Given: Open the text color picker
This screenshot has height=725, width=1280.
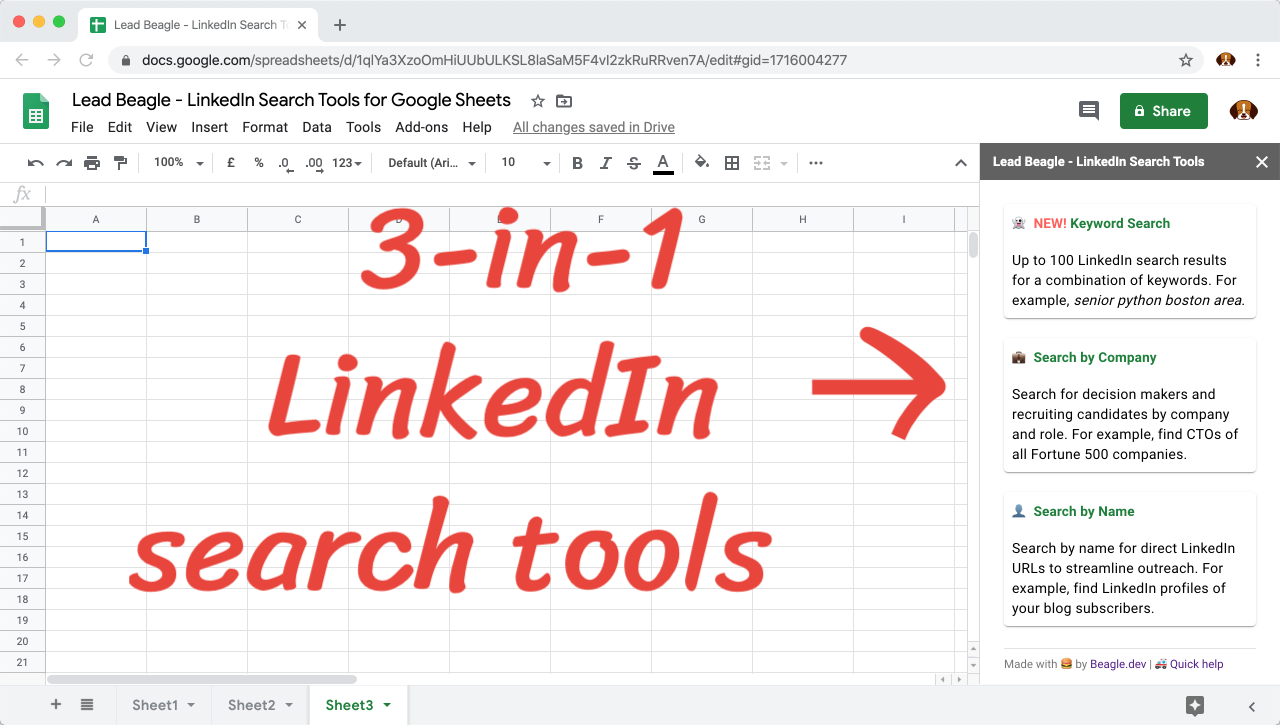Looking at the screenshot, I should tap(662, 163).
